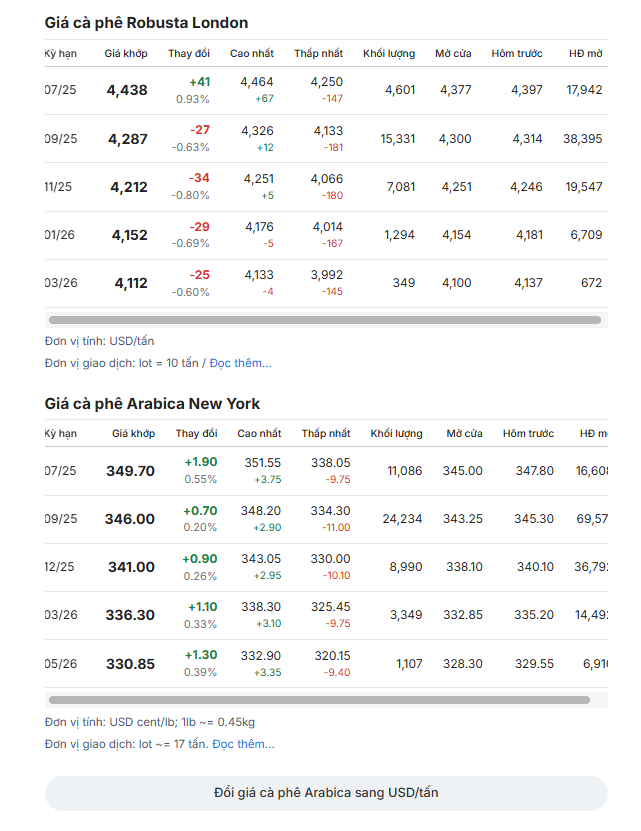This screenshot has height=831, width=641.
Task: Click the "Đơn vị tính: USD/tấn" note
Action: [x=100, y=341]
